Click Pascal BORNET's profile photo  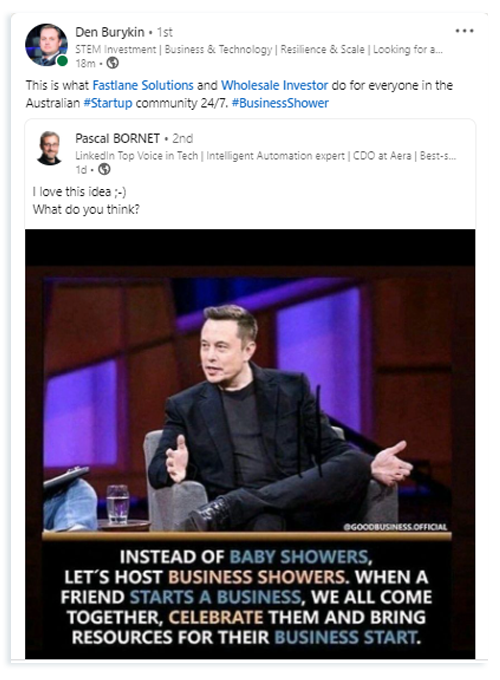[x=50, y=148]
